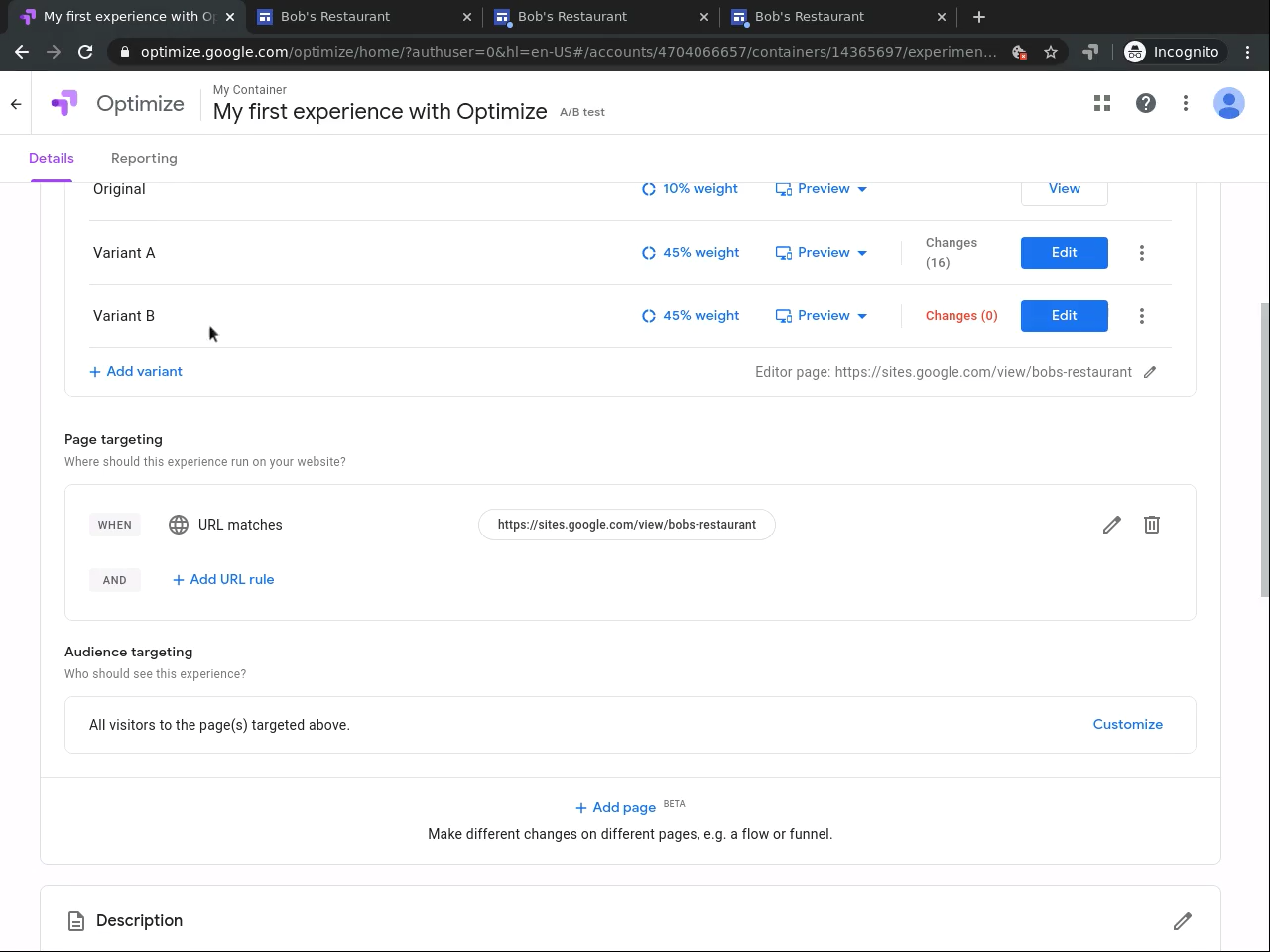The image size is (1270, 952).
Task: Open Variant B Changes (0)
Action: 961,316
